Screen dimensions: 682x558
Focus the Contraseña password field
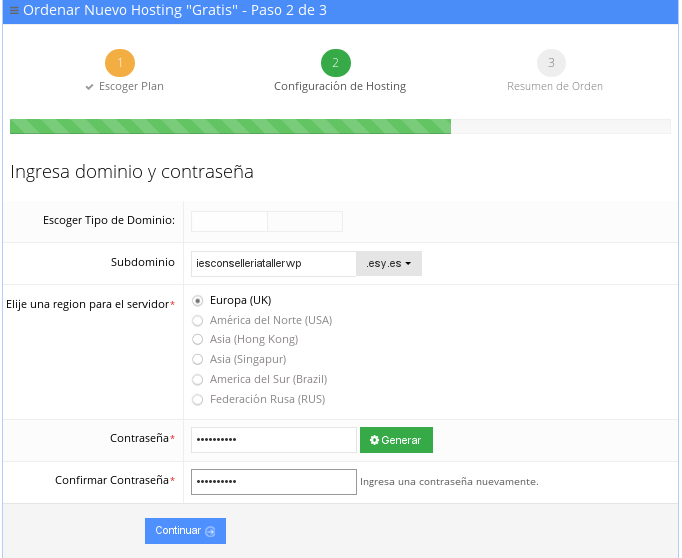tap(274, 440)
